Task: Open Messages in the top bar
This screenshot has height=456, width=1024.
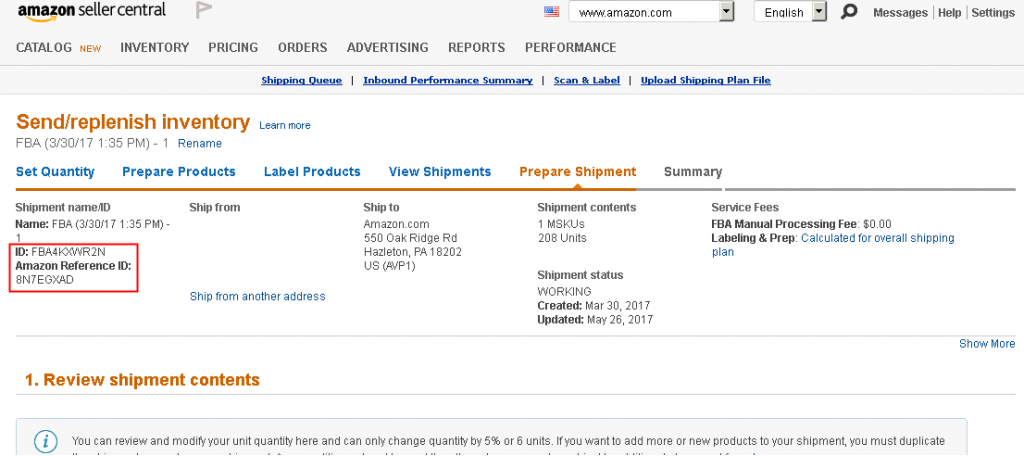Action: point(900,13)
